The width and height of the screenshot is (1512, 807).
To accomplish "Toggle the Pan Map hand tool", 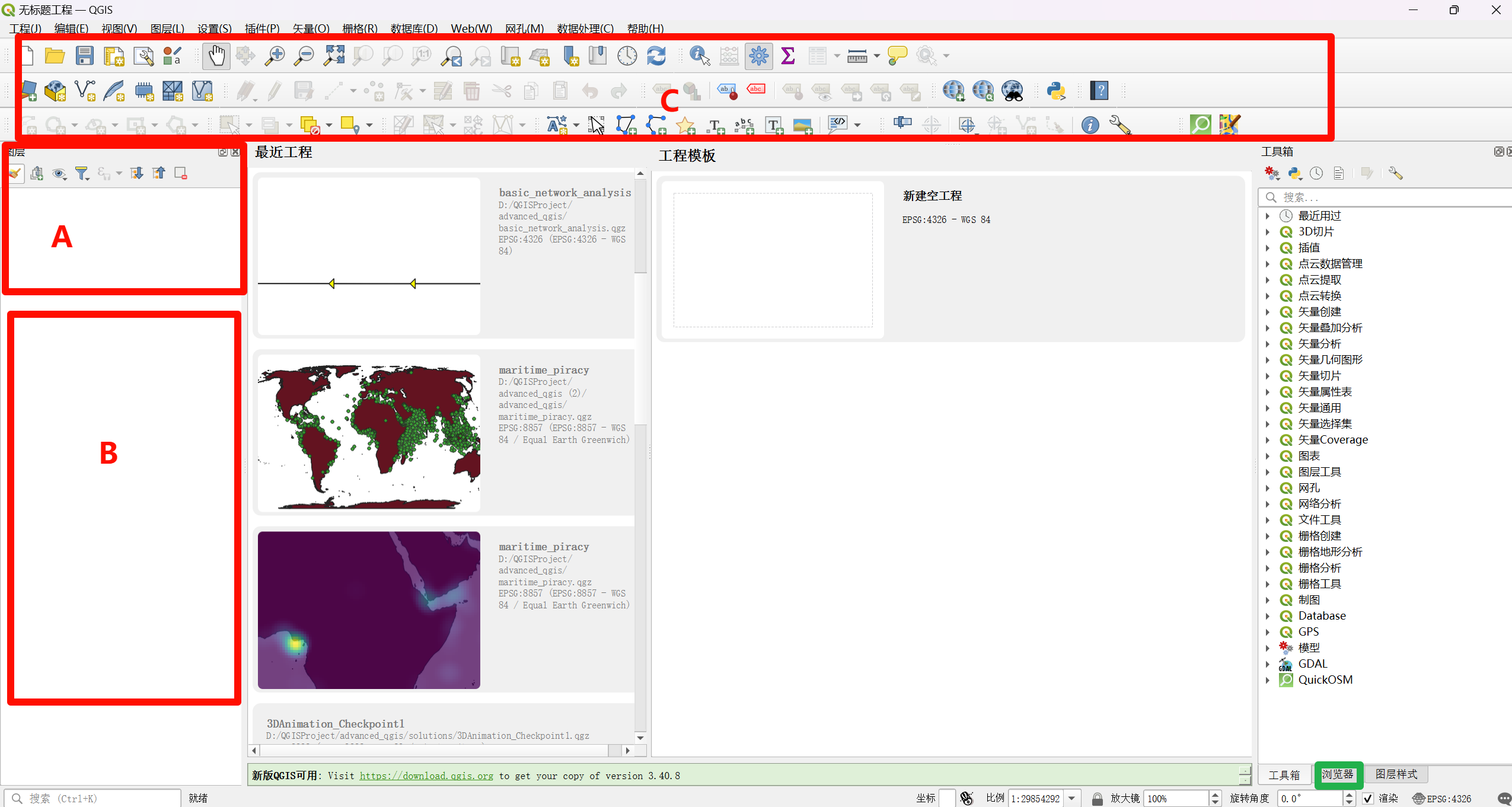I will (216, 56).
